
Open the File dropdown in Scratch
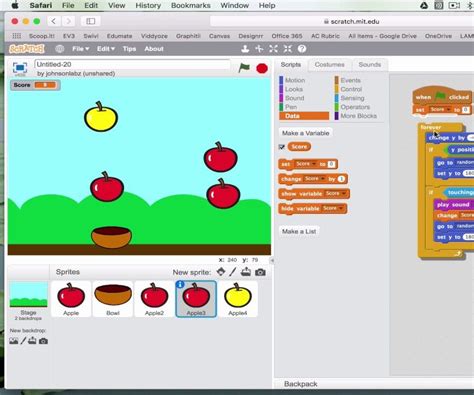(81, 49)
